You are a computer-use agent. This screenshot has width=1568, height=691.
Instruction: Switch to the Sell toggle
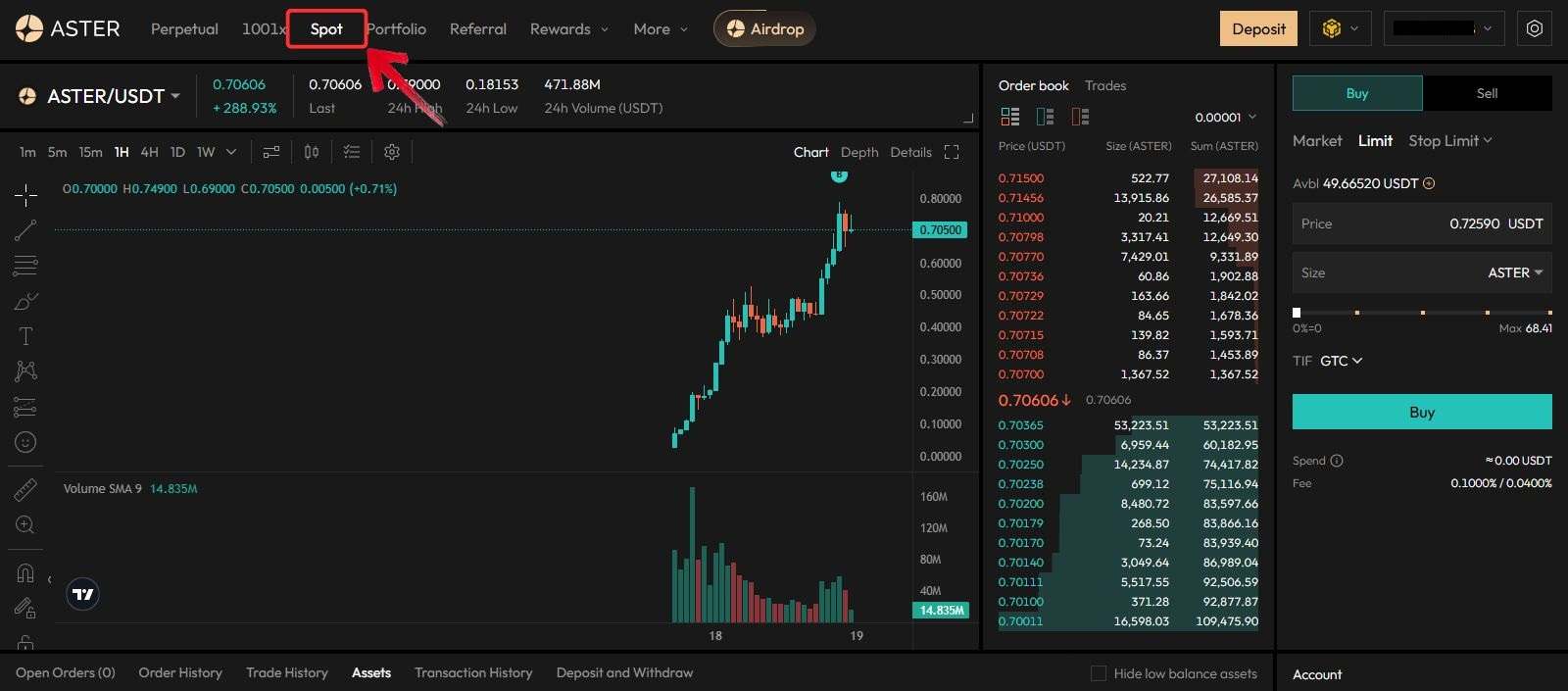click(x=1487, y=93)
